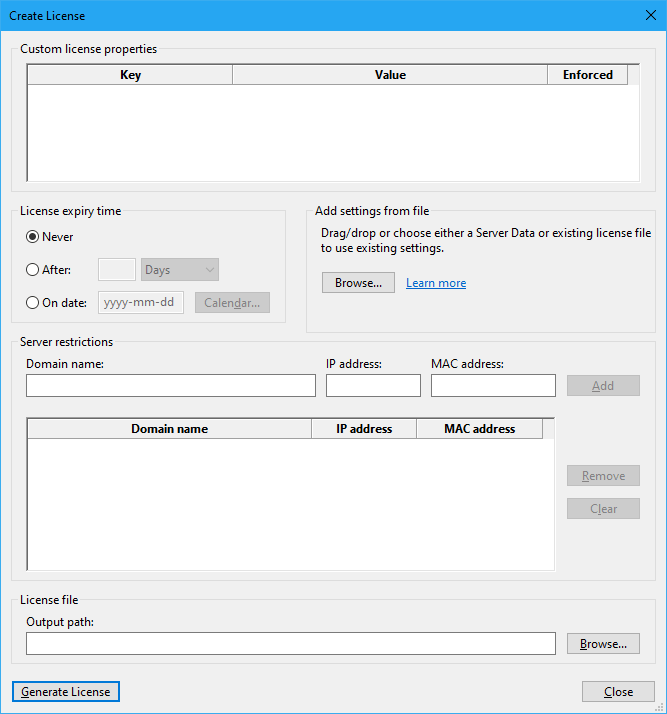Image resolution: width=667 pixels, height=714 pixels.
Task: Choose the On date expiry option
Action: [33, 303]
